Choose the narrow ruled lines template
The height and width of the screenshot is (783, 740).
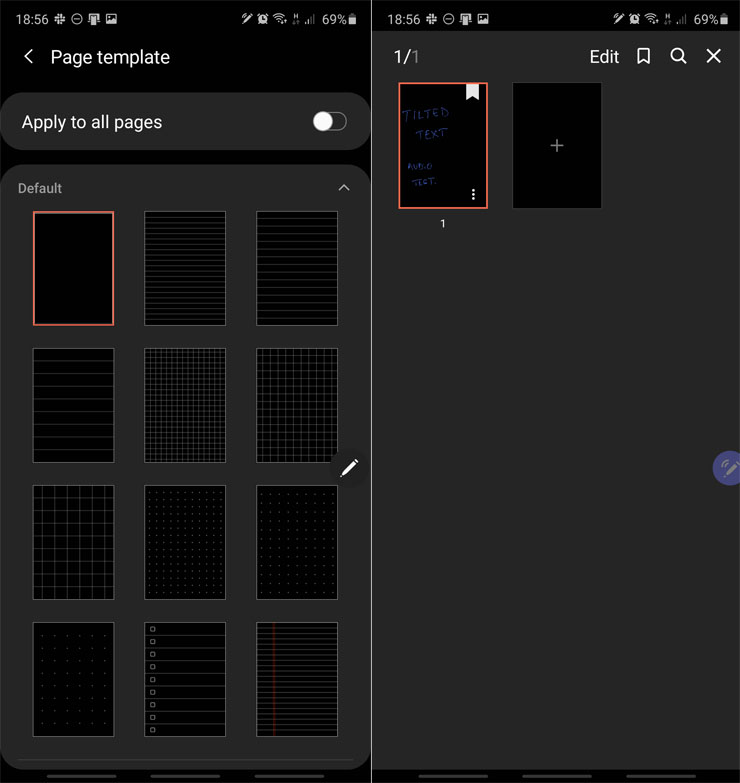click(x=185, y=268)
